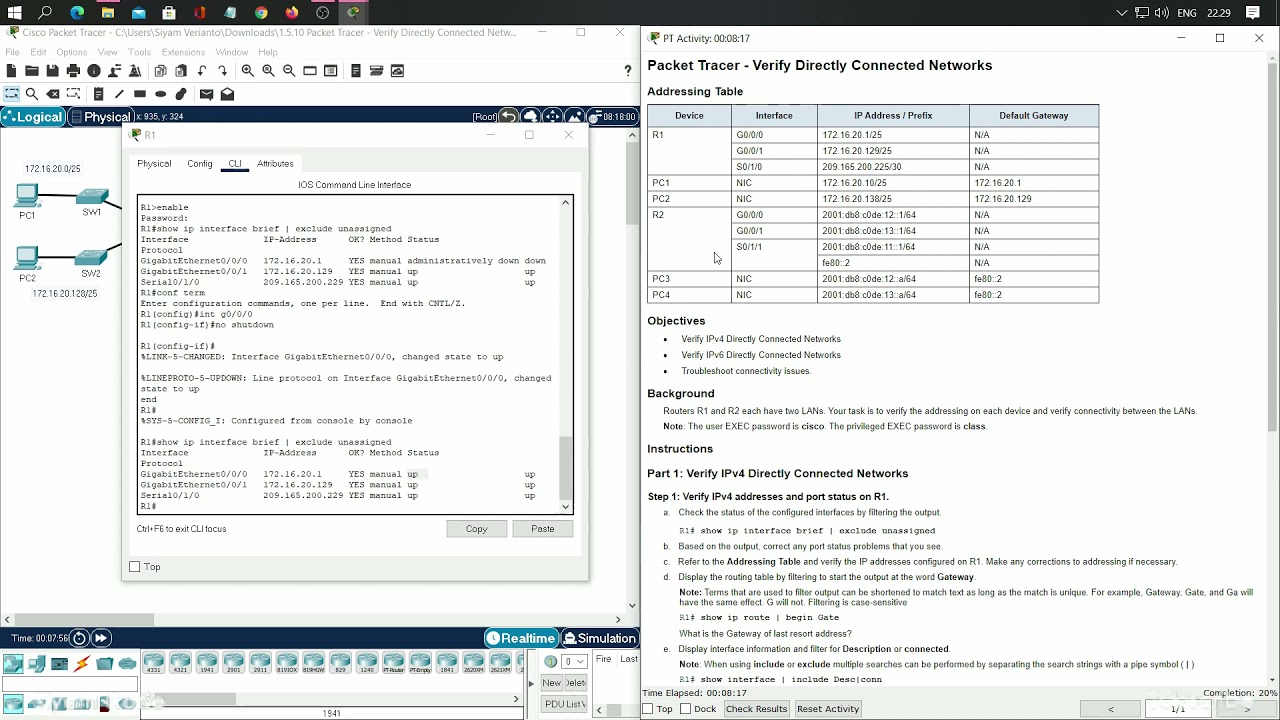The width and height of the screenshot is (1280, 720).
Task: Click the Save disk icon in toolbar
Action: (x=52, y=71)
